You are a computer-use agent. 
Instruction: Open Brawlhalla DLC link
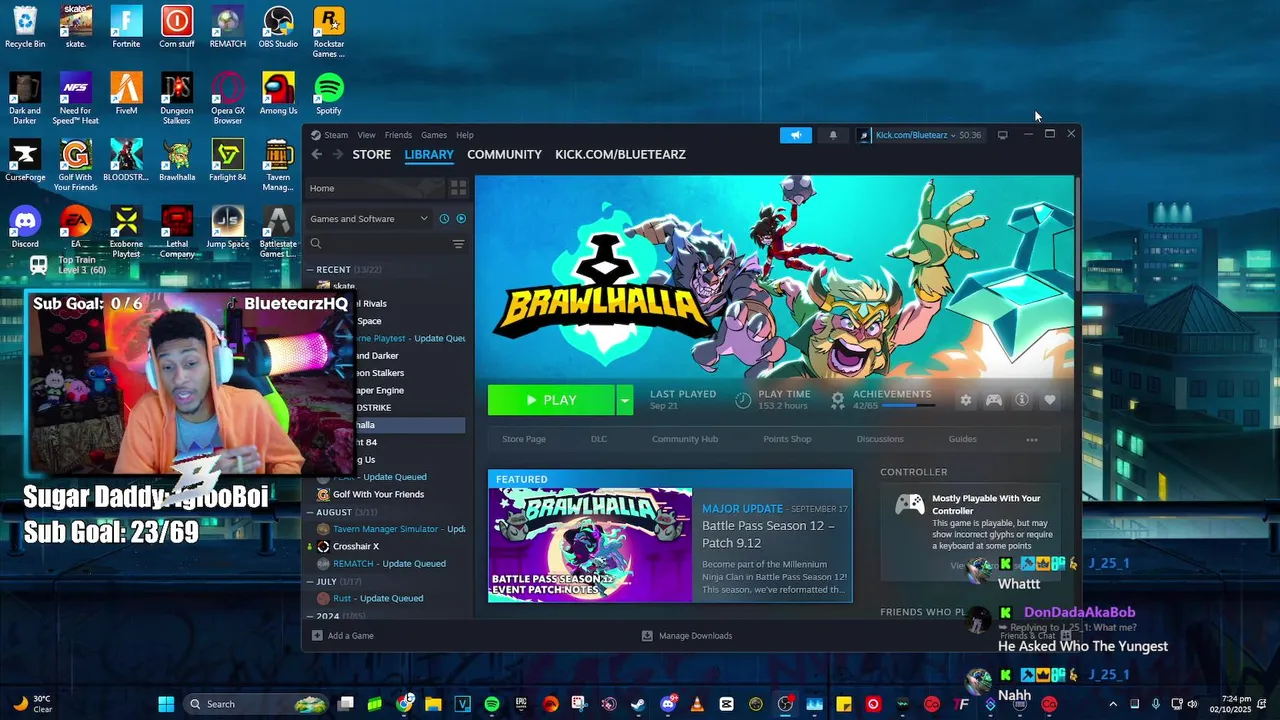pos(599,439)
